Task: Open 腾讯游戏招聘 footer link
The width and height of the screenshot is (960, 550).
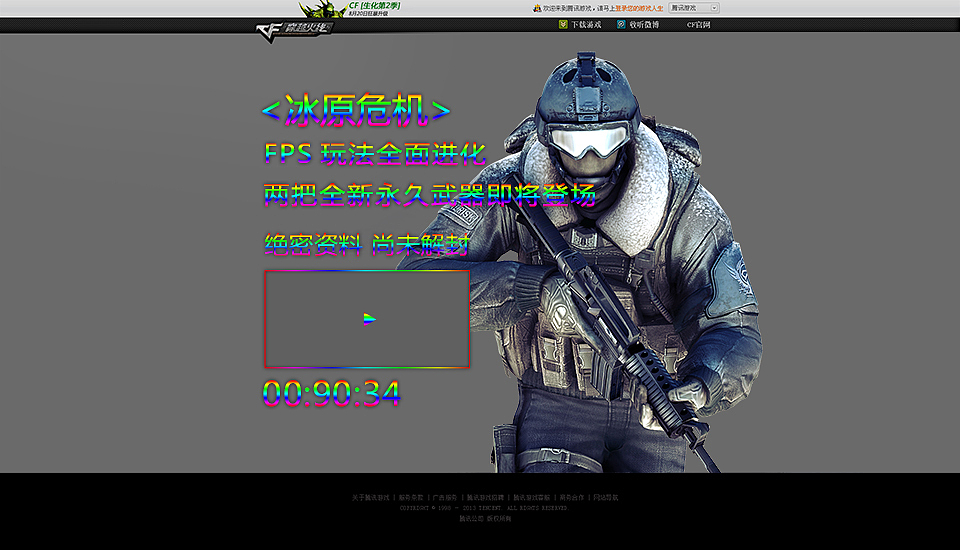Action: point(486,497)
